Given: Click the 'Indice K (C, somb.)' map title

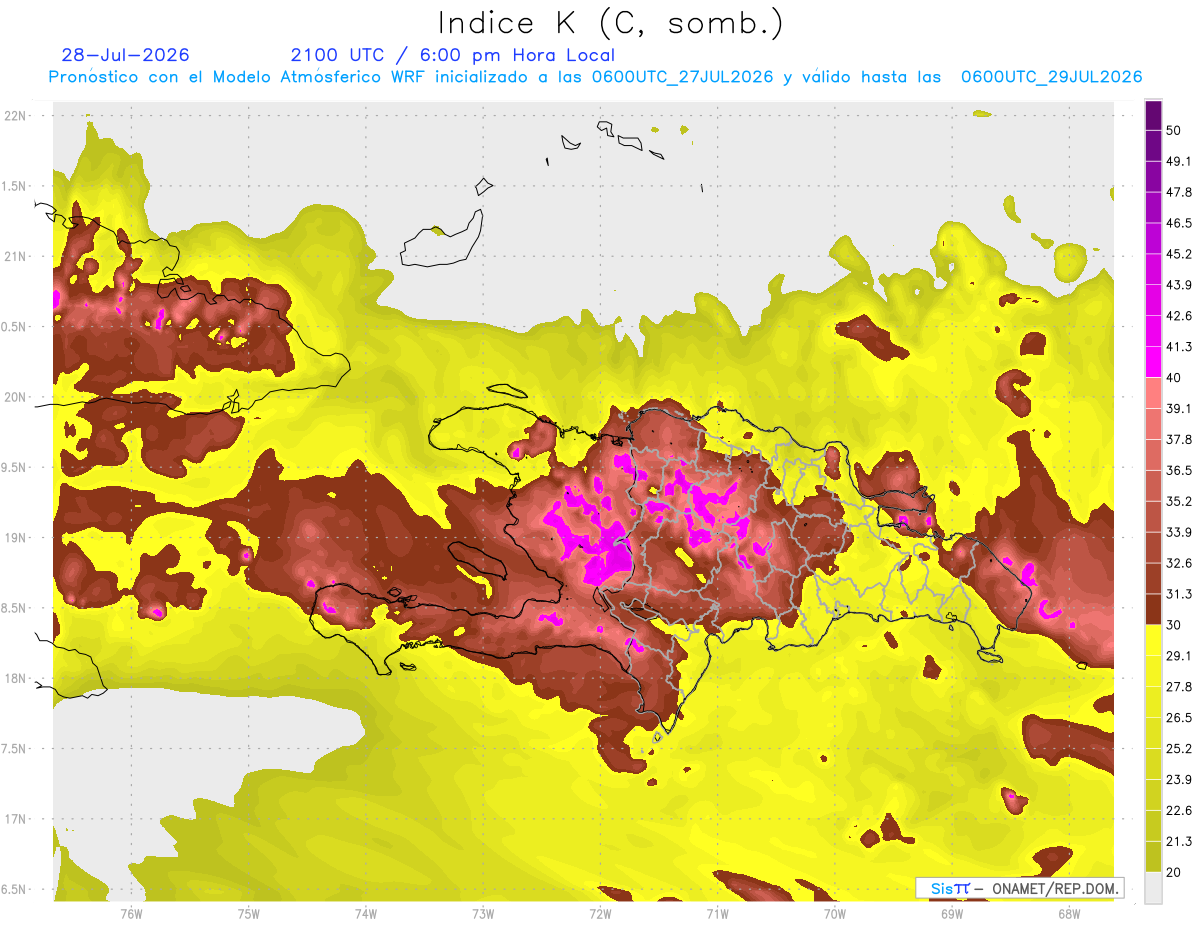Looking at the screenshot, I should tap(611, 24).
